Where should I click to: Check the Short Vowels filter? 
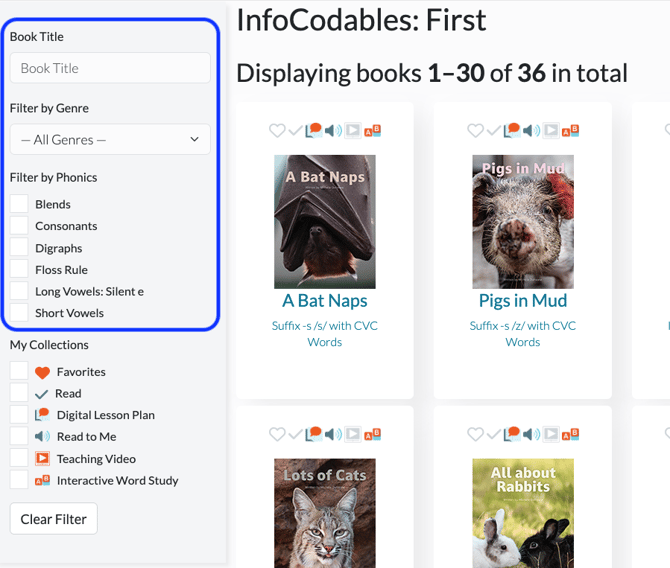coord(19,313)
